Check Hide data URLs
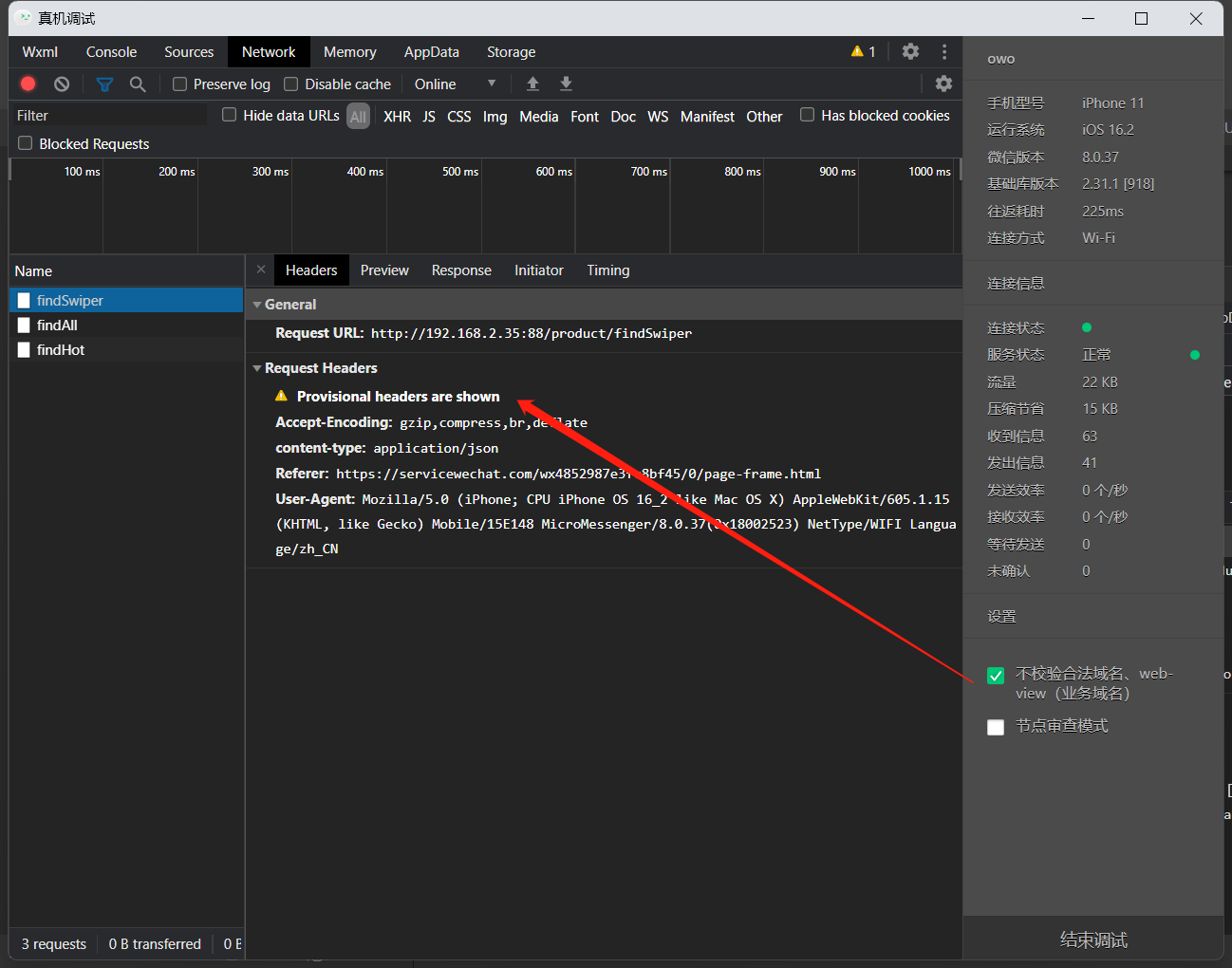The width and height of the screenshot is (1232, 968). click(x=229, y=115)
